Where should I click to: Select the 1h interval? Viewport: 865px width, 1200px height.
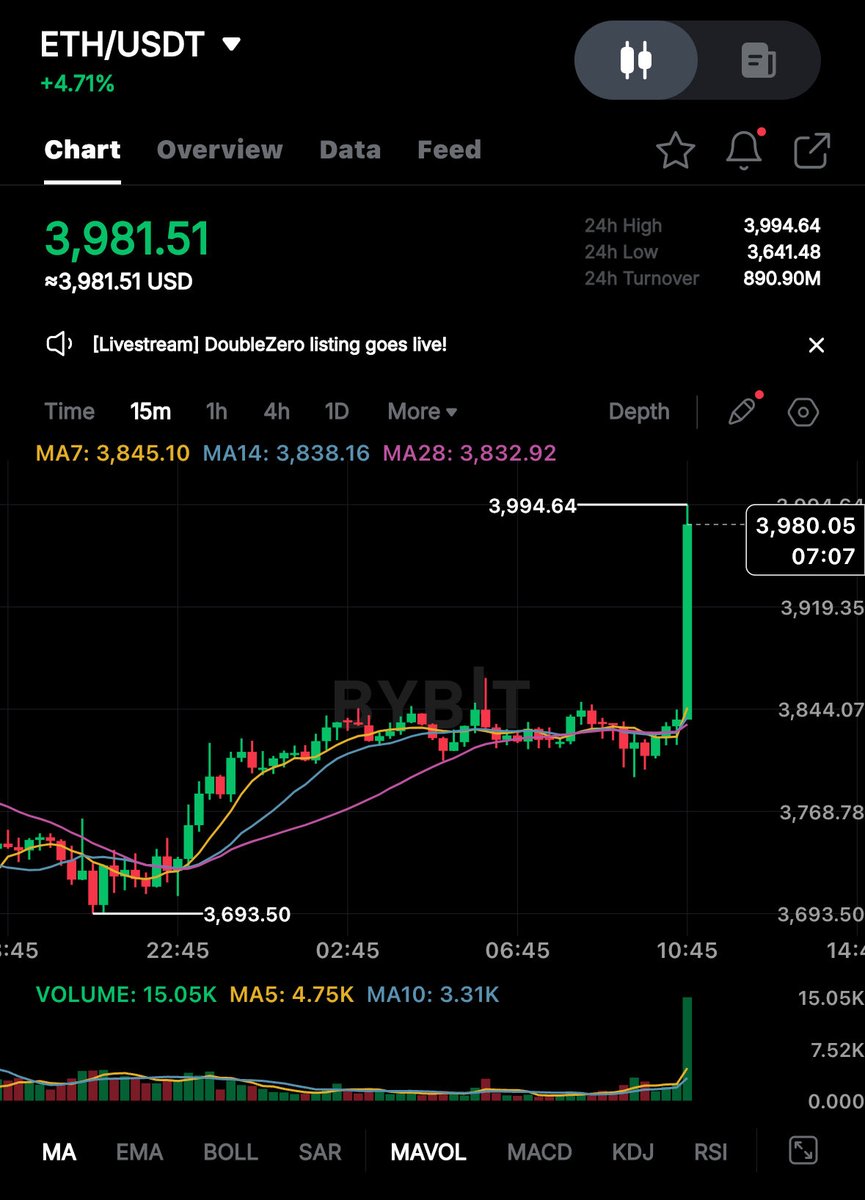[216, 412]
